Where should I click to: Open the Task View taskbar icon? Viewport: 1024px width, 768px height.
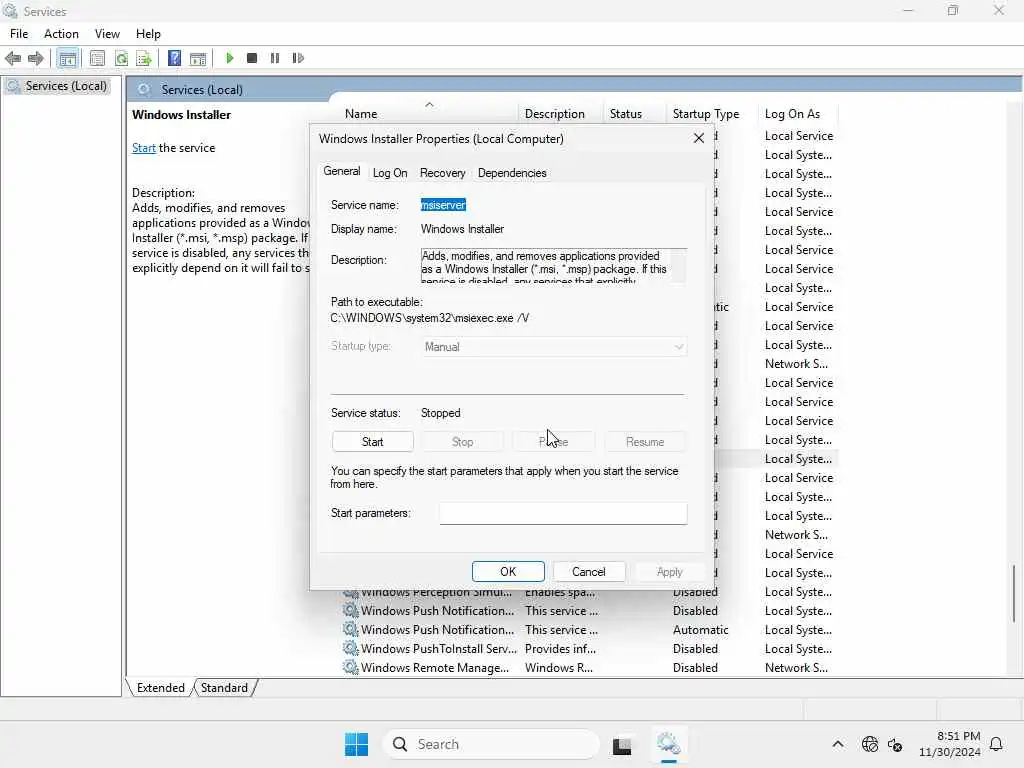[x=622, y=744]
